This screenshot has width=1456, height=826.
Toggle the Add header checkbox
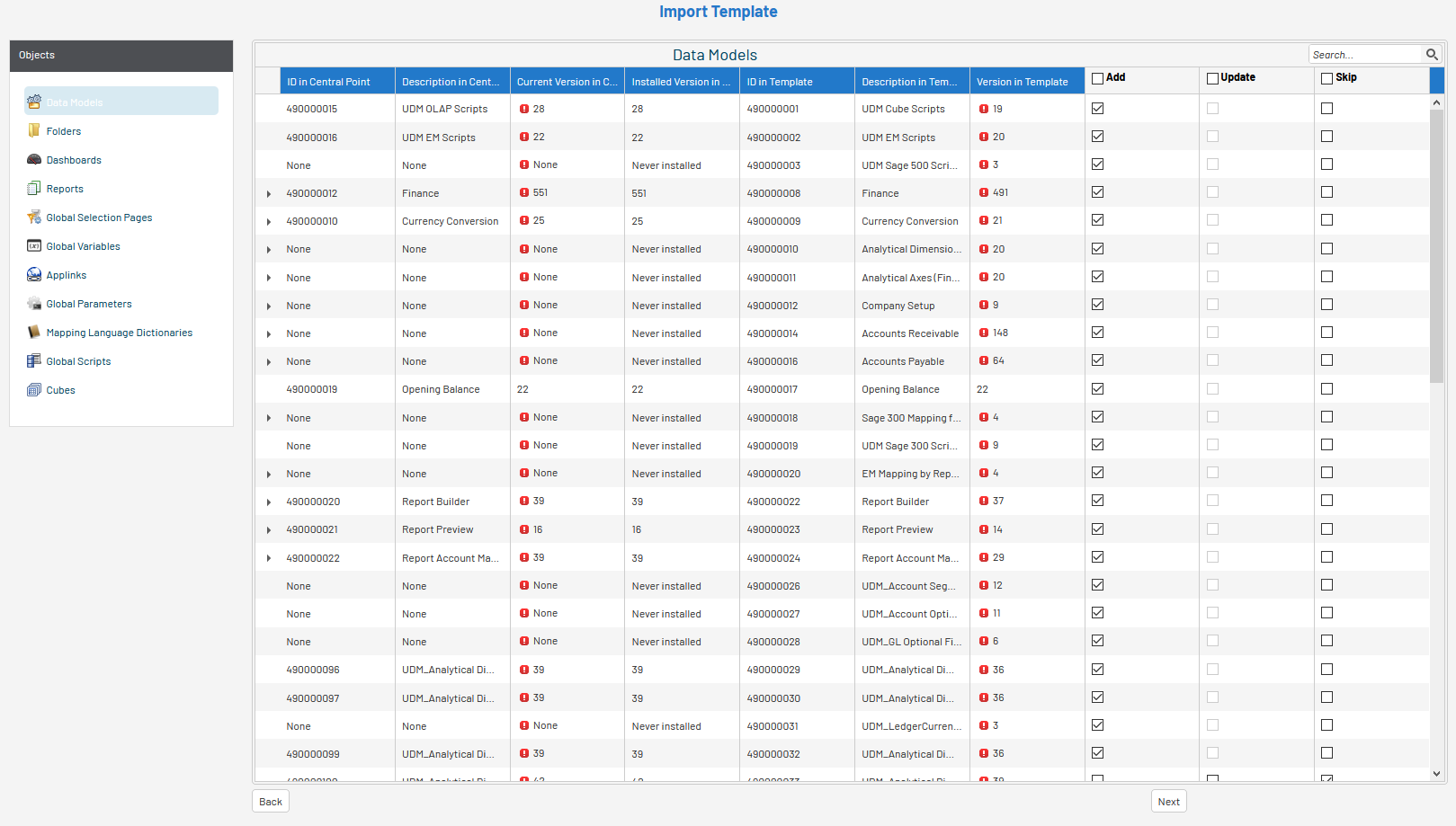[1097, 78]
